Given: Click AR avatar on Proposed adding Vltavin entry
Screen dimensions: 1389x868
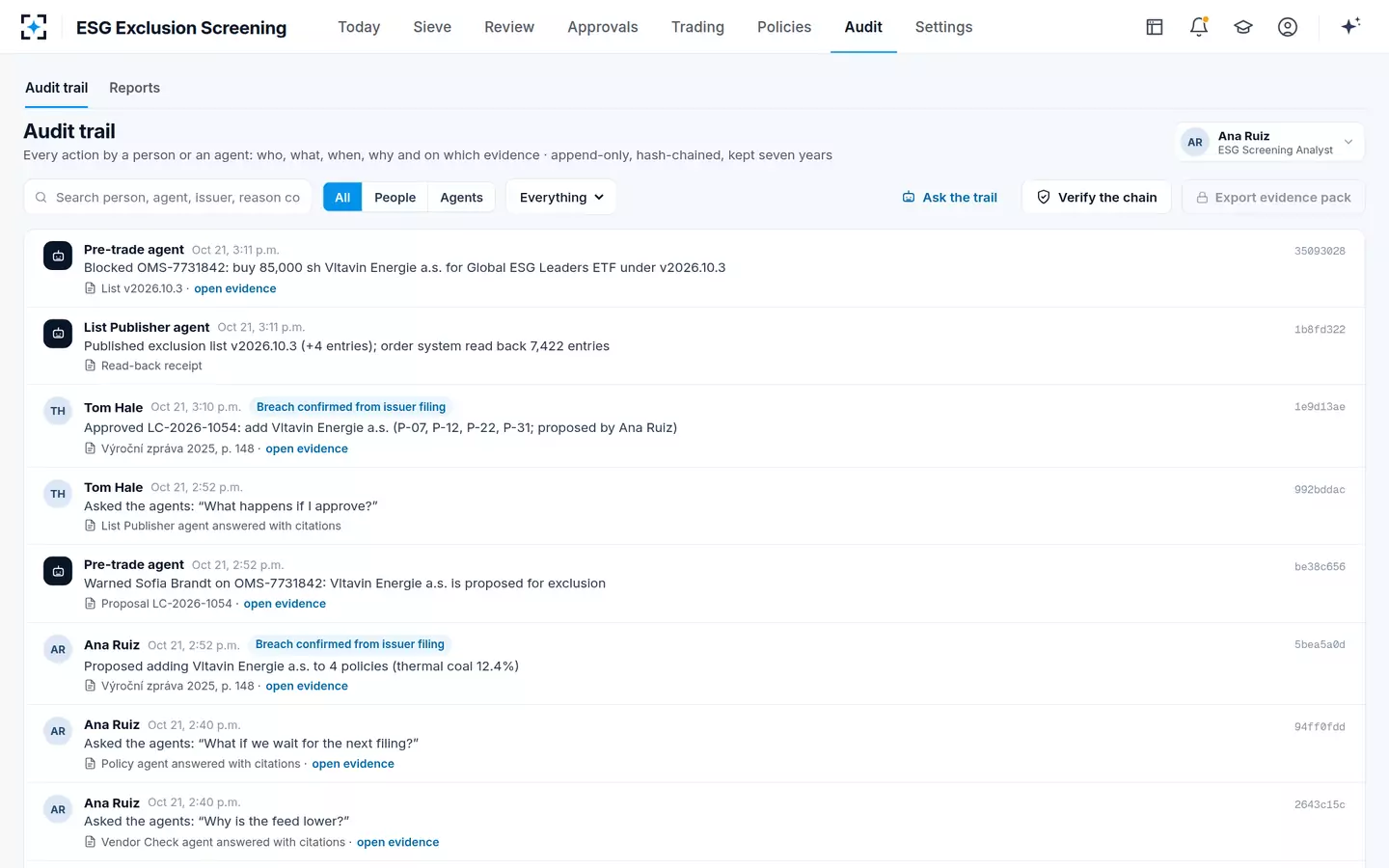Looking at the screenshot, I should [58, 649].
